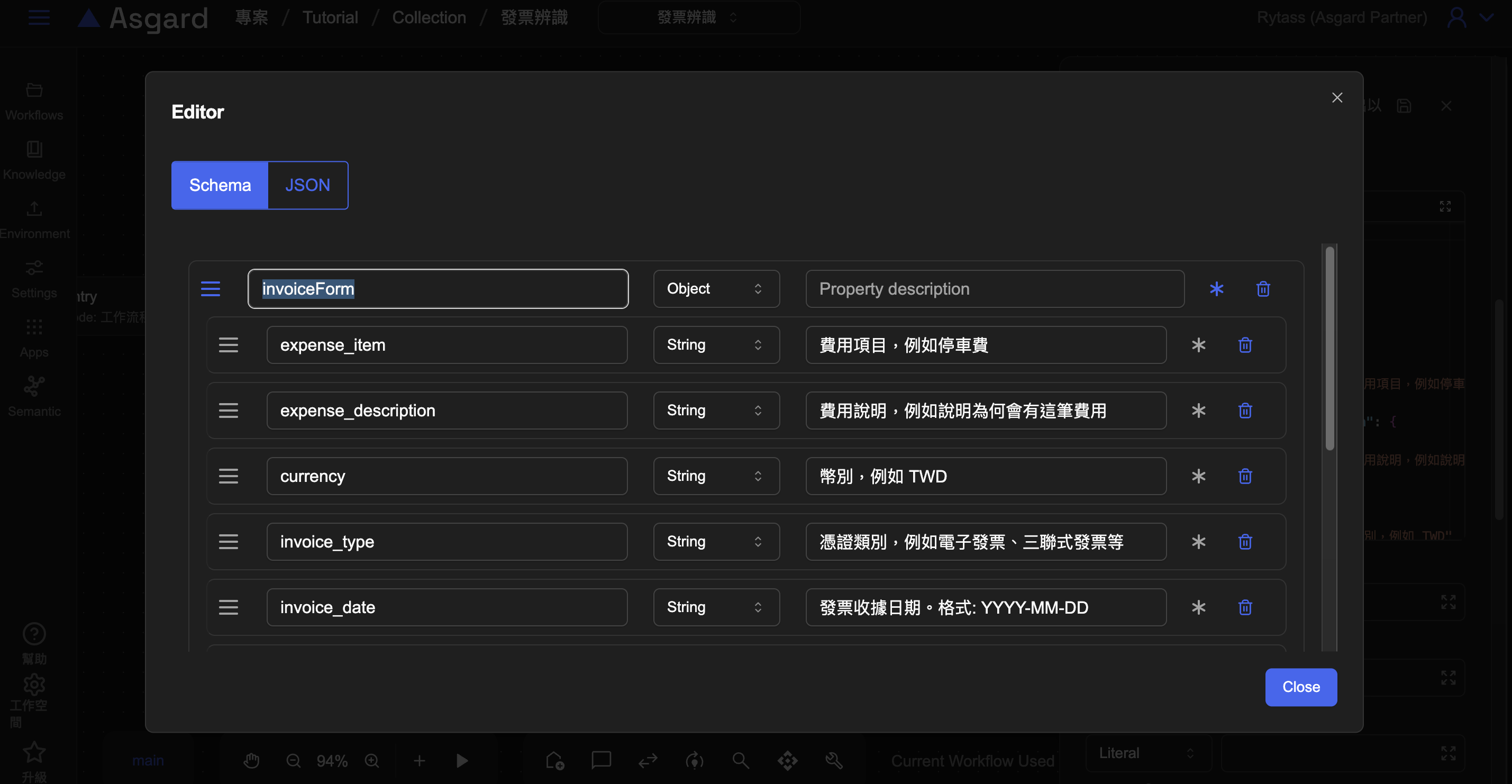The width and height of the screenshot is (1512, 784).
Task: Close the Editor dialog with X
Action: point(1337,97)
